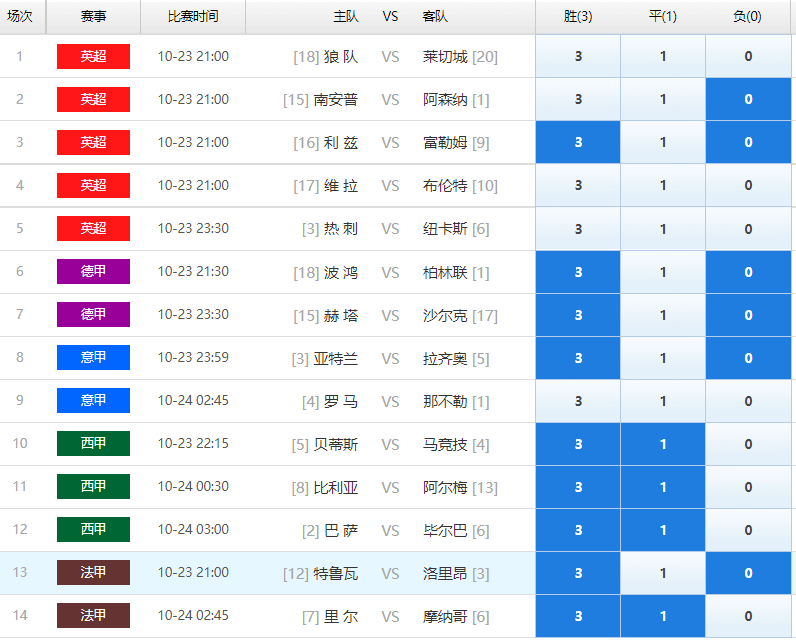The height and width of the screenshot is (641, 796).
Task: Click home team 比利亚
Action: [x=336, y=488]
